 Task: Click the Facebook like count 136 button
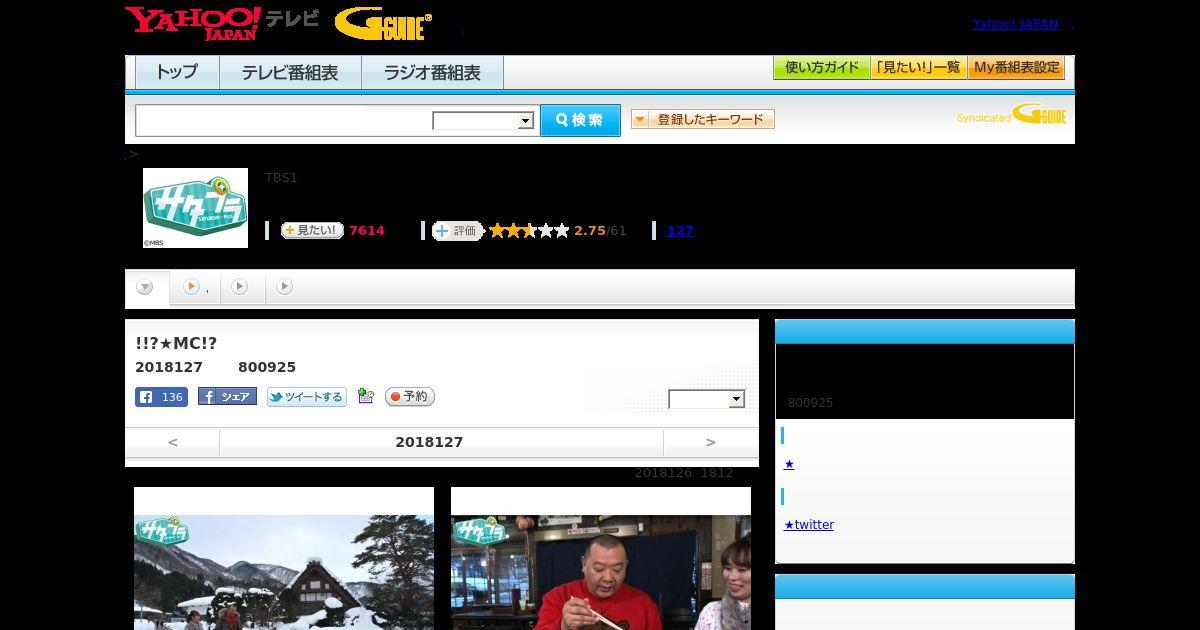click(161, 397)
